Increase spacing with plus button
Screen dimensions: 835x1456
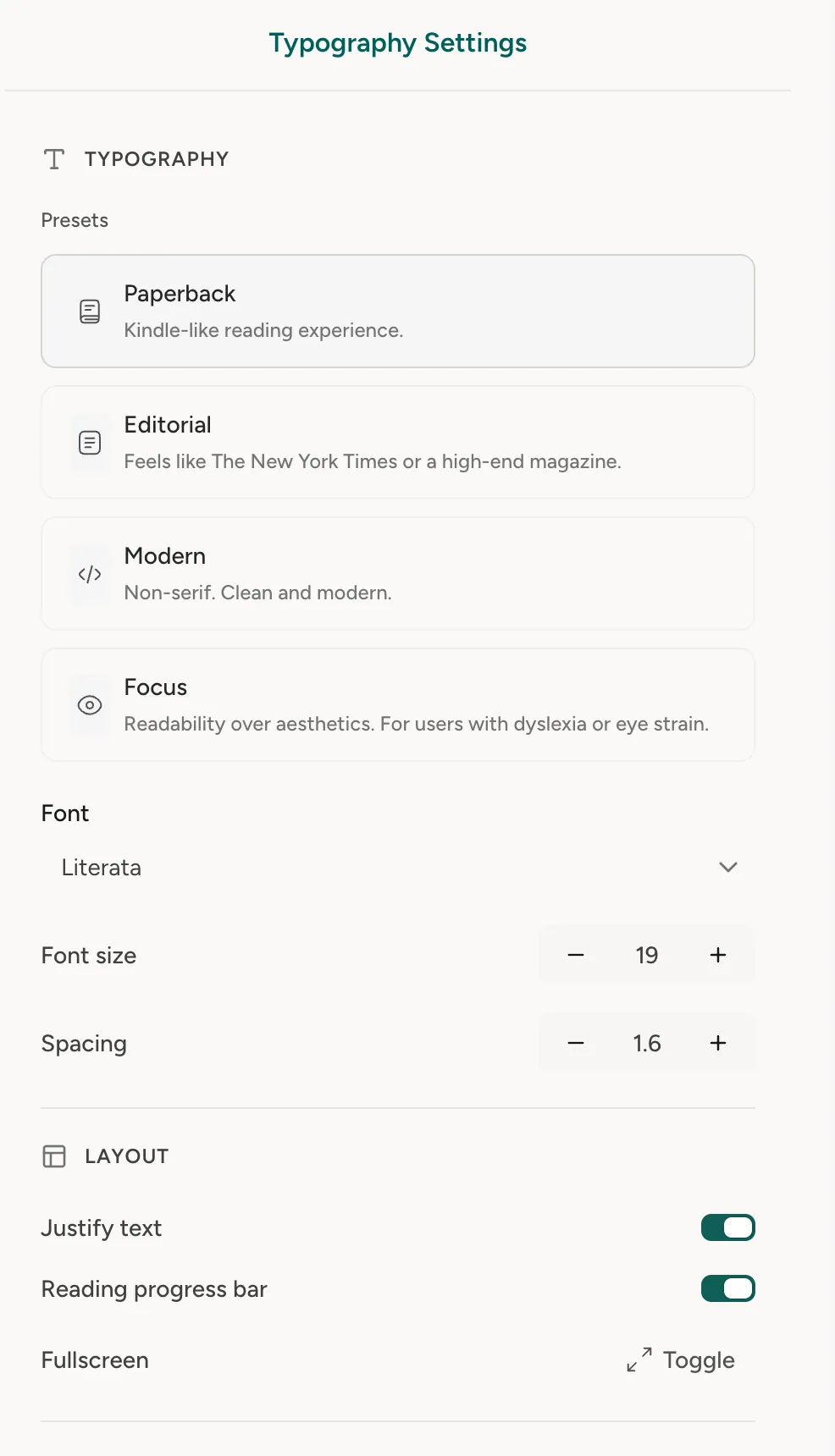pos(718,1043)
